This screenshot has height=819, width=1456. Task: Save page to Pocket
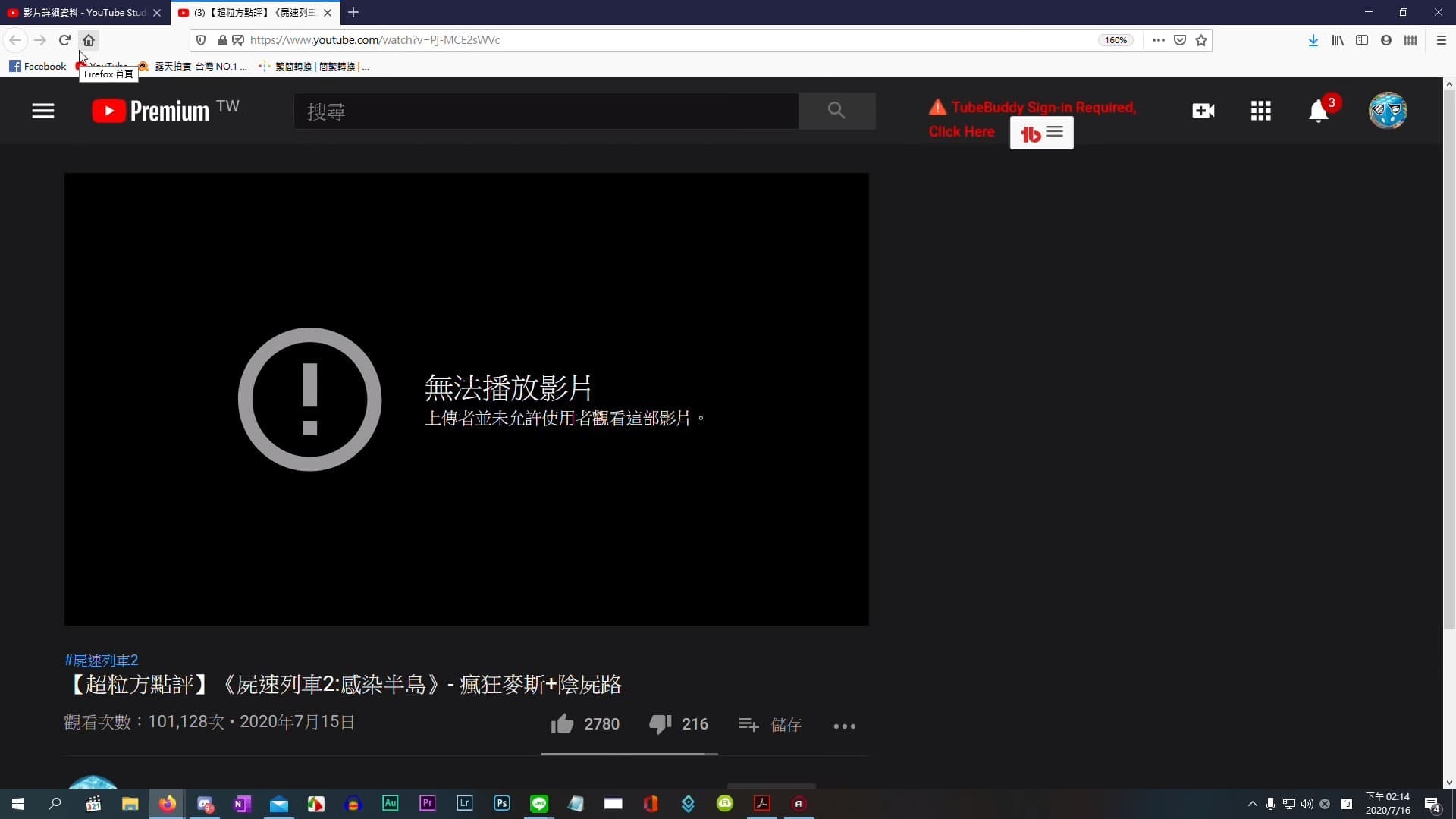point(1180,40)
